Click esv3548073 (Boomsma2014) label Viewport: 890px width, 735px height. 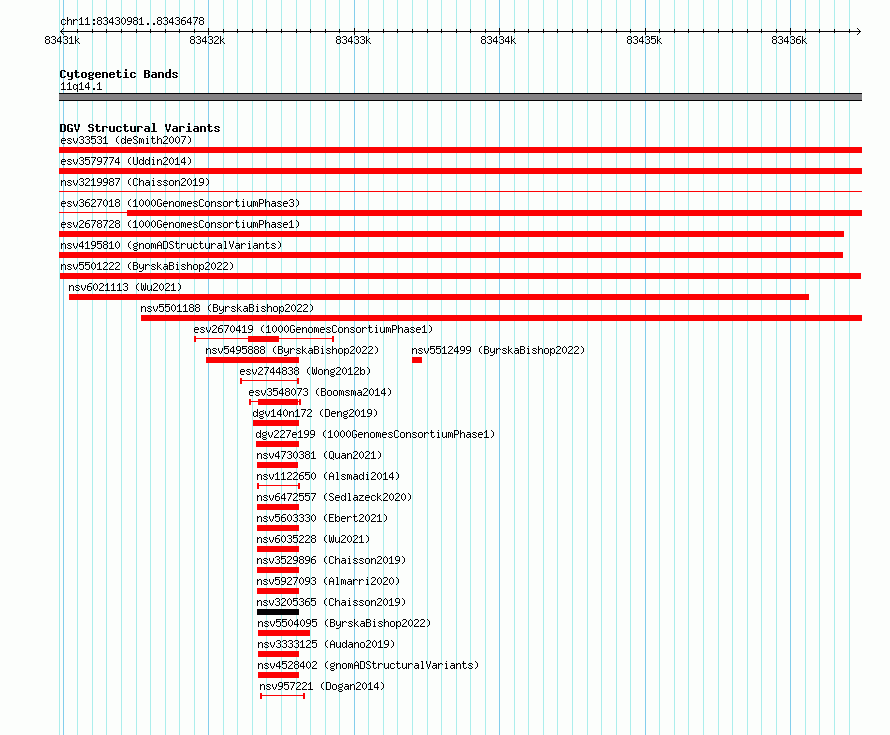(x=320, y=392)
